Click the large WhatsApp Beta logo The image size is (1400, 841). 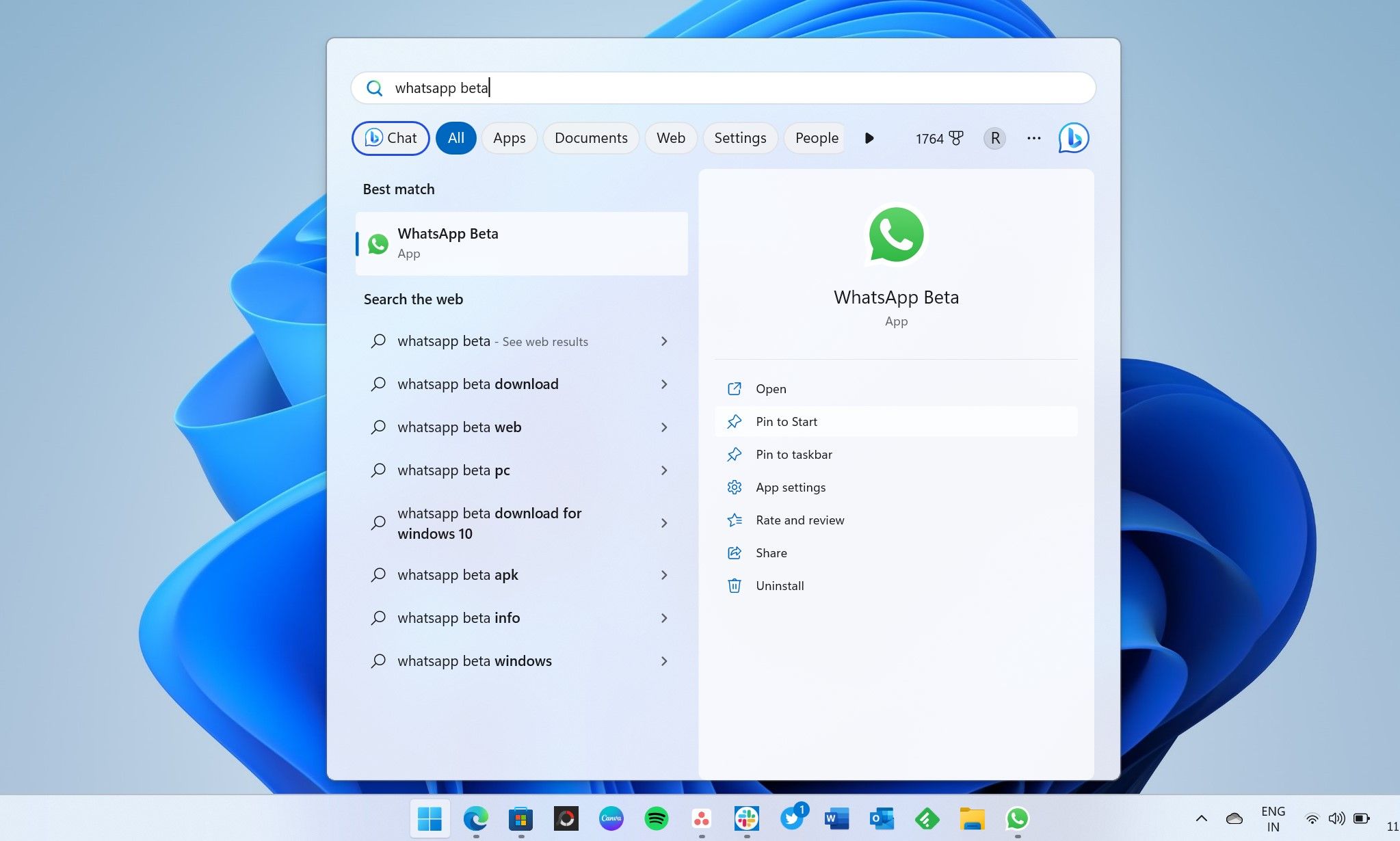coord(895,235)
